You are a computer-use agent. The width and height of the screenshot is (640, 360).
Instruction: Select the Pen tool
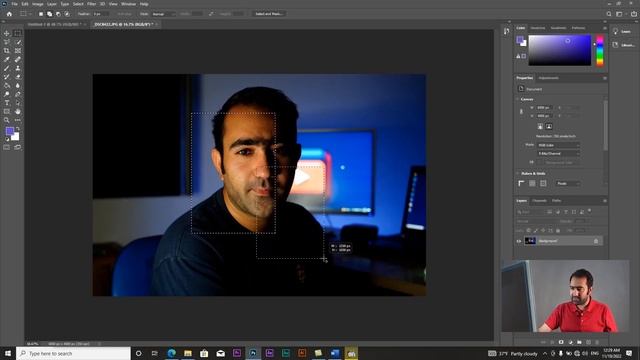pos(18,94)
